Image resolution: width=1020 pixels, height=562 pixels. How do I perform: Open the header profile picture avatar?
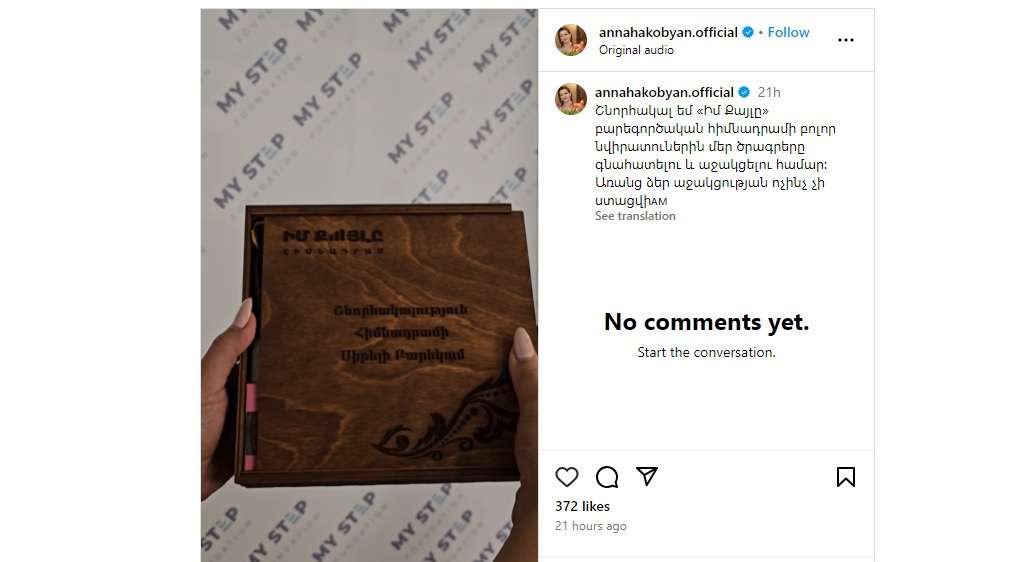point(570,40)
